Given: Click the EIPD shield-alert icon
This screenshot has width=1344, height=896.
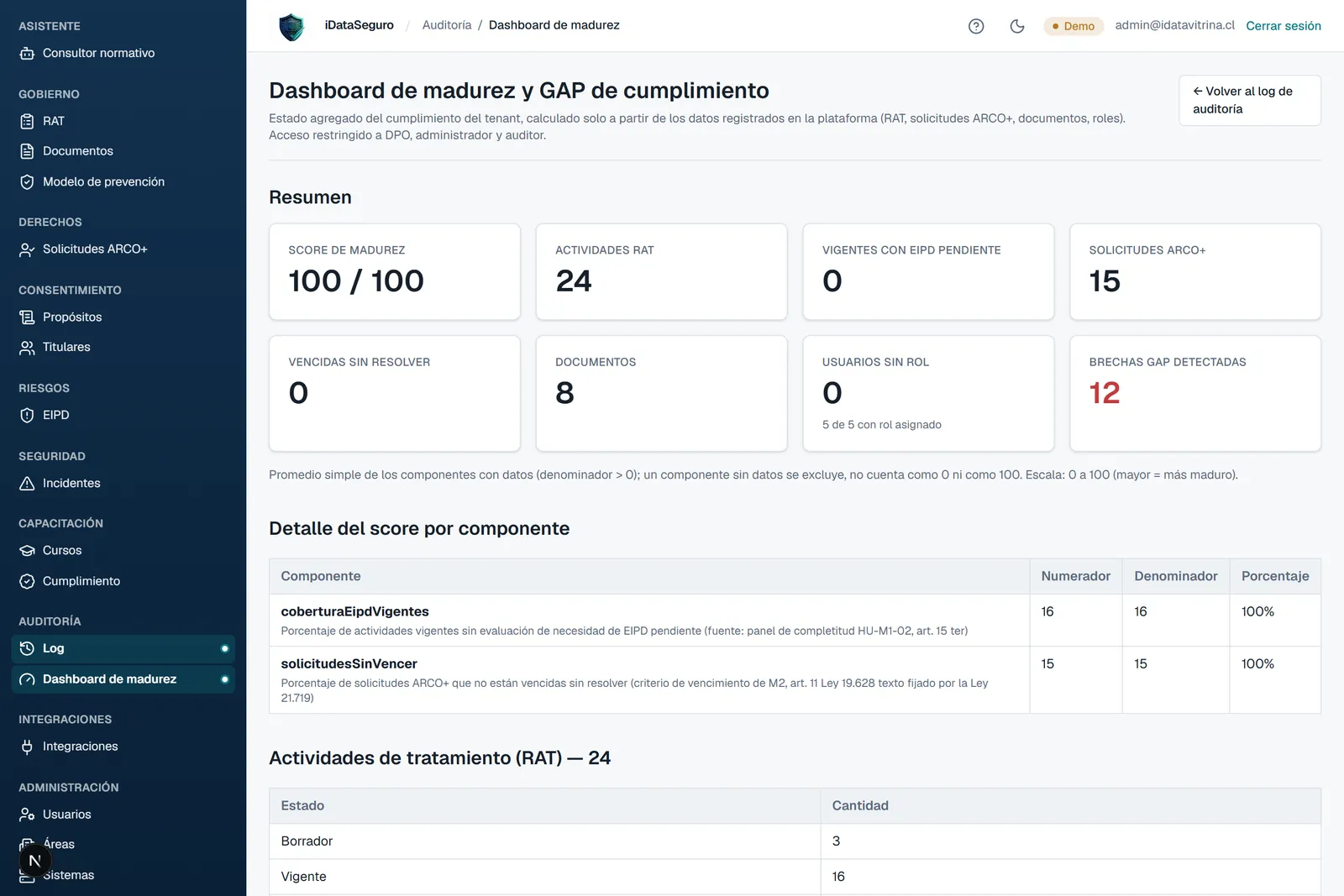Looking at the screenshot, I should 27,415.
